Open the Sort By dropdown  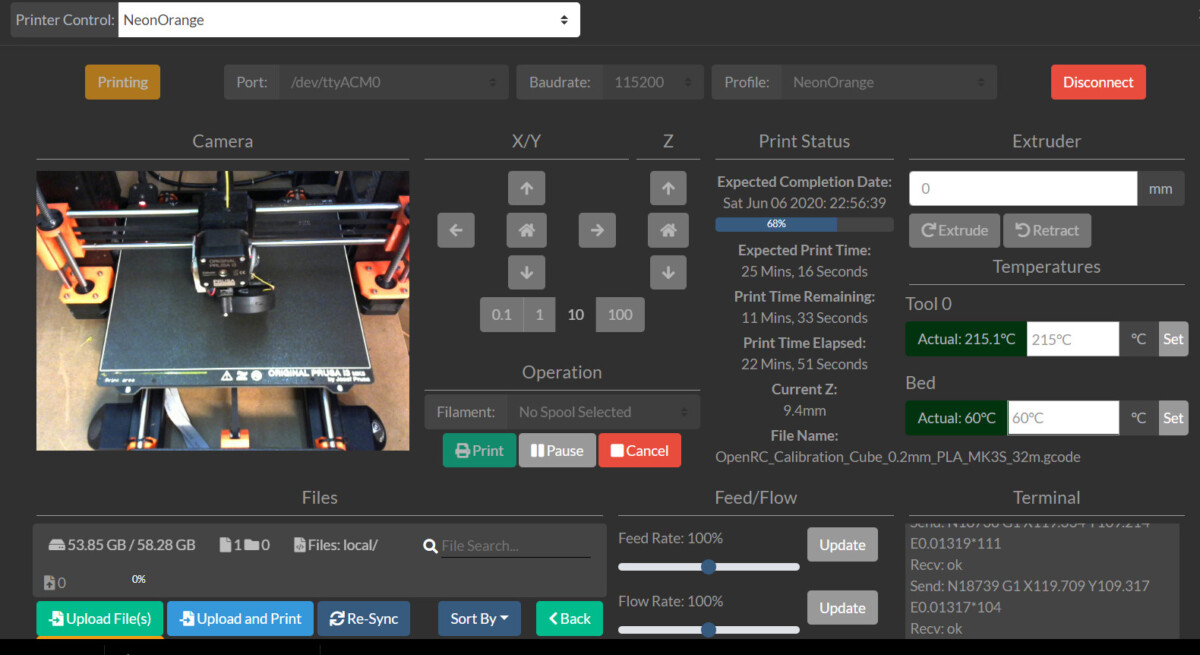[x=479, y=619]
